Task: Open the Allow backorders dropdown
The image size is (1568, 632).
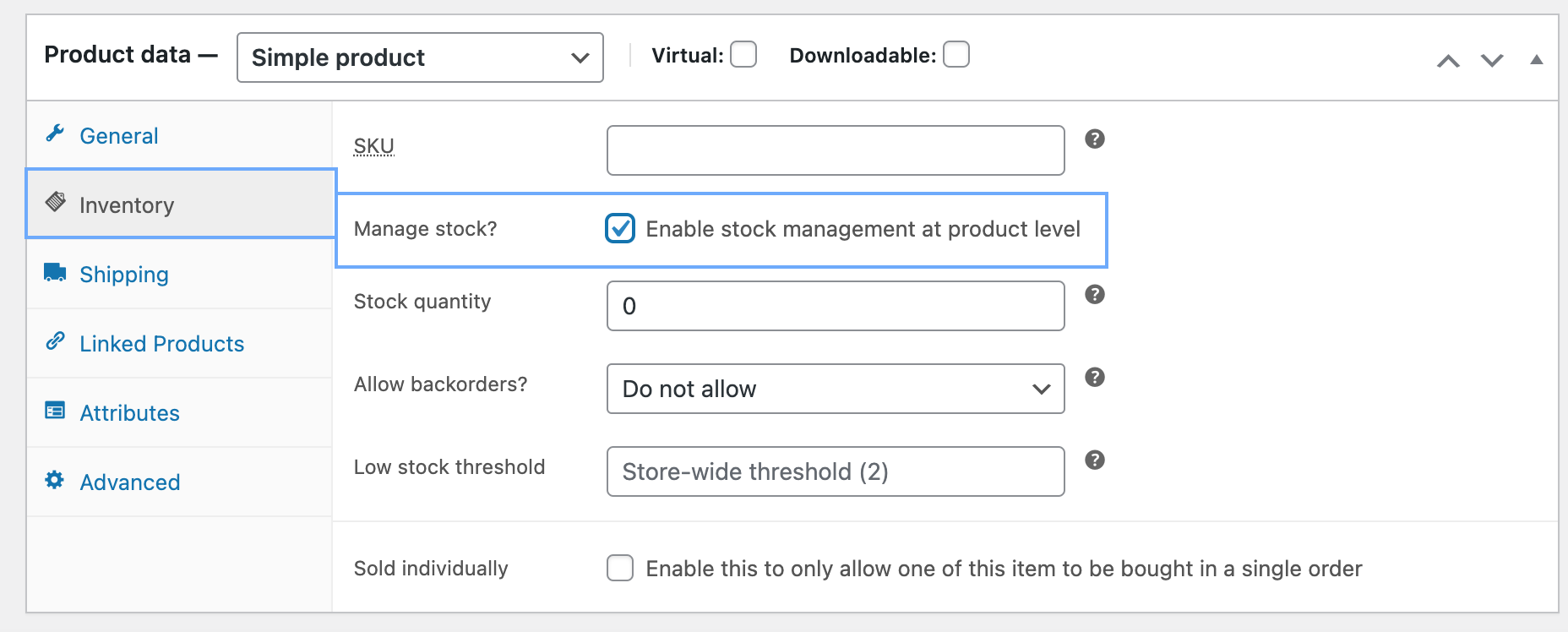Action: (835, 389)
